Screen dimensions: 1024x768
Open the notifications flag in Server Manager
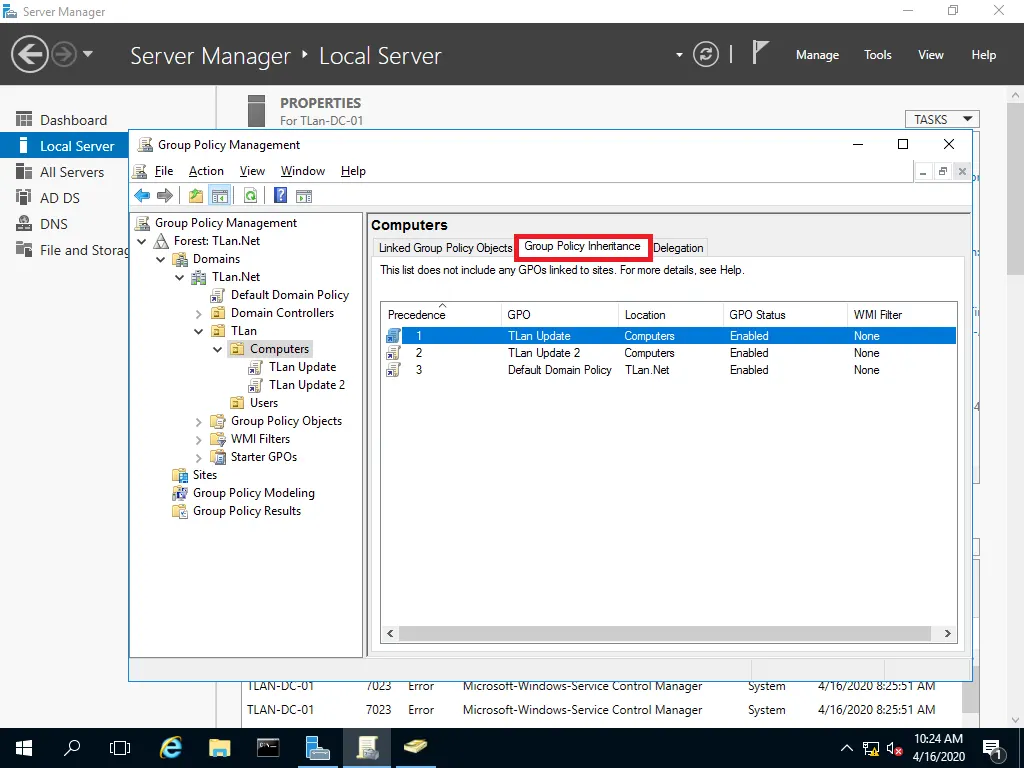759,52
